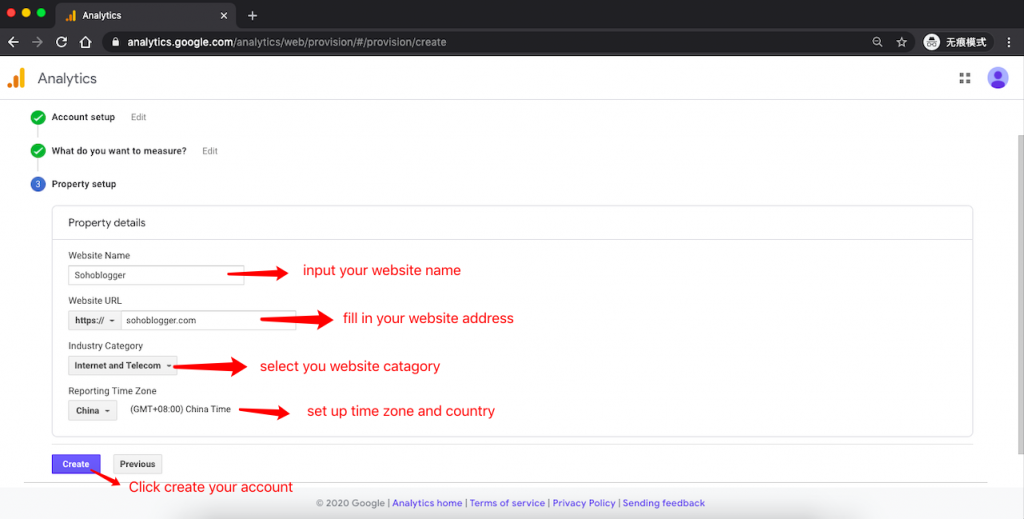Click the Analytics header title text
The image size is (1024, 519).
pos(67,78)
